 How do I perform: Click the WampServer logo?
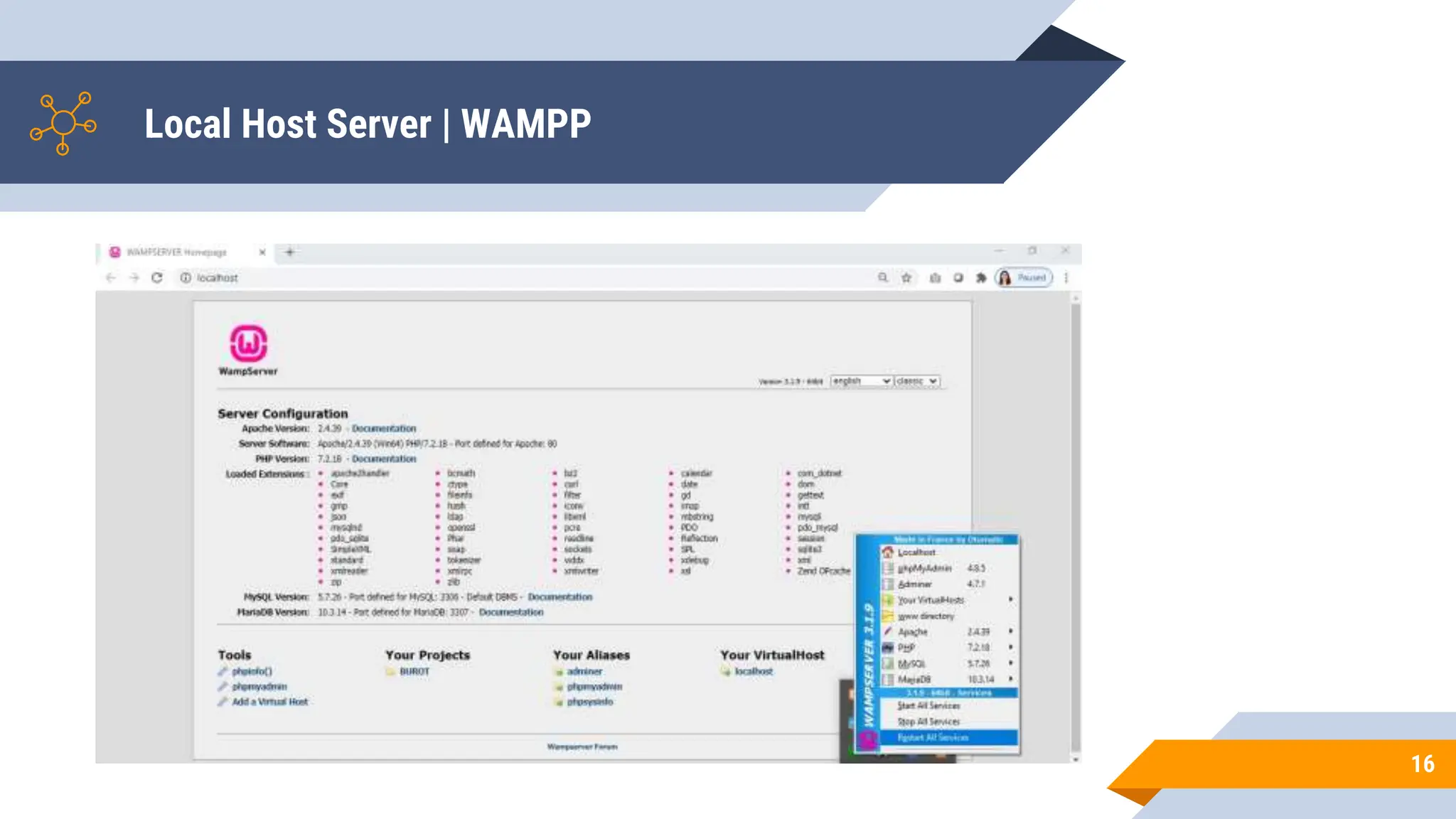(248, 344)
